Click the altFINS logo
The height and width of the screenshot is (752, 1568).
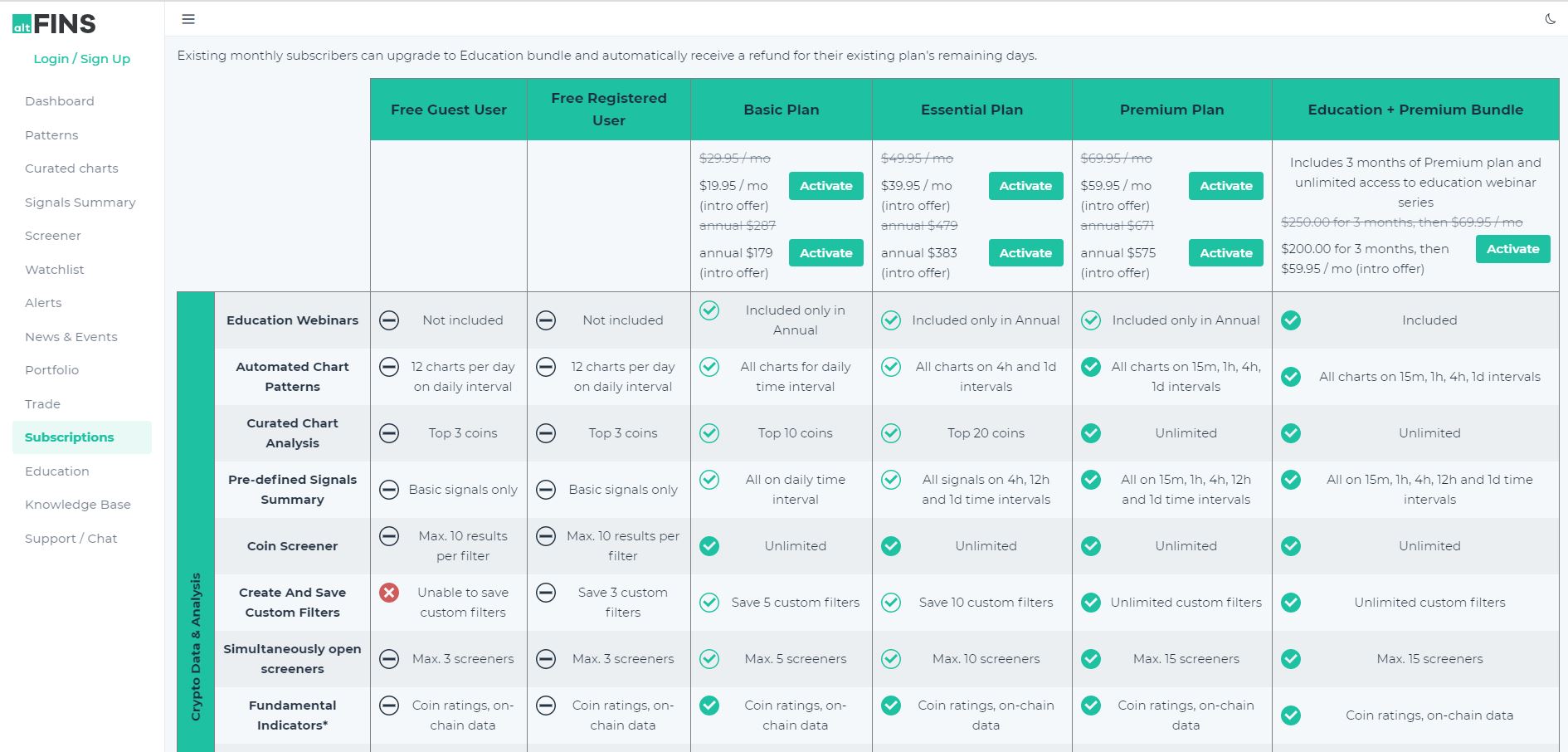click(x=54, y=24)
